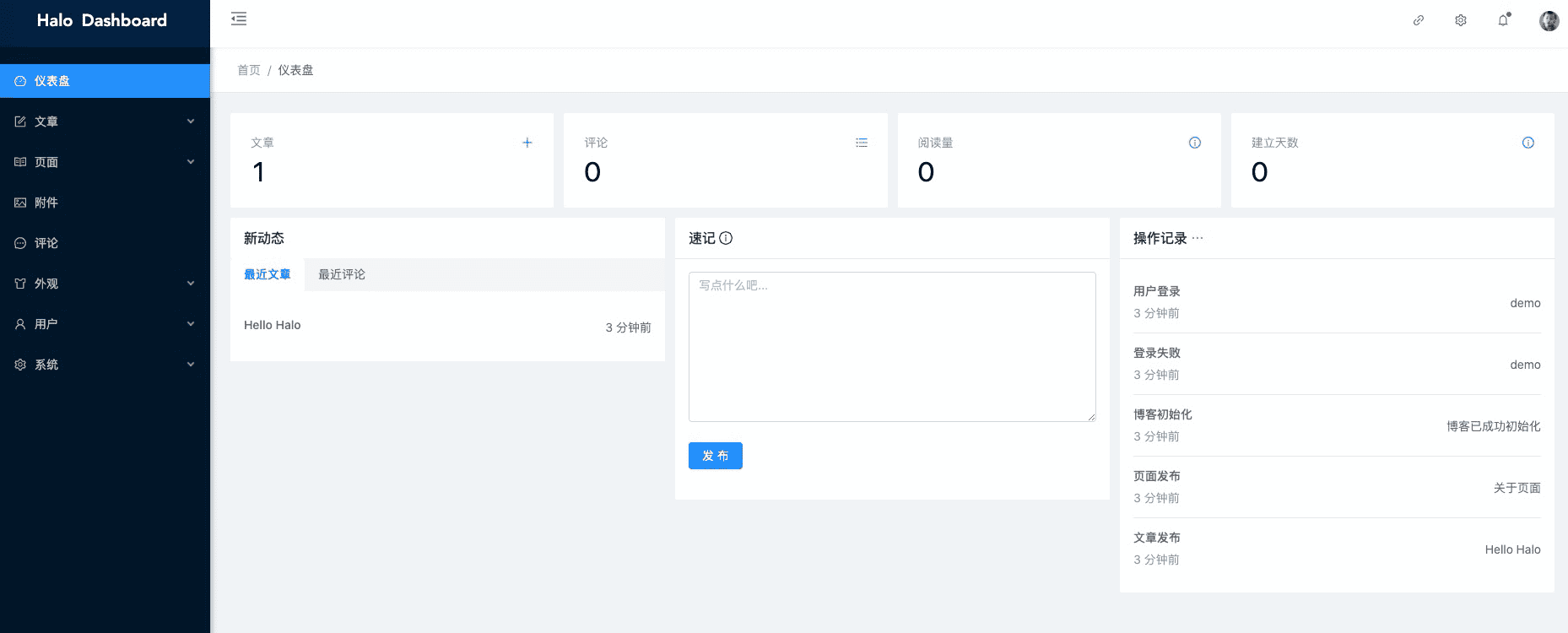Viewport: 1568px width, 633px height.
Task: Click the info icon on the 建立天数 card
Action: coord(1528,143)
